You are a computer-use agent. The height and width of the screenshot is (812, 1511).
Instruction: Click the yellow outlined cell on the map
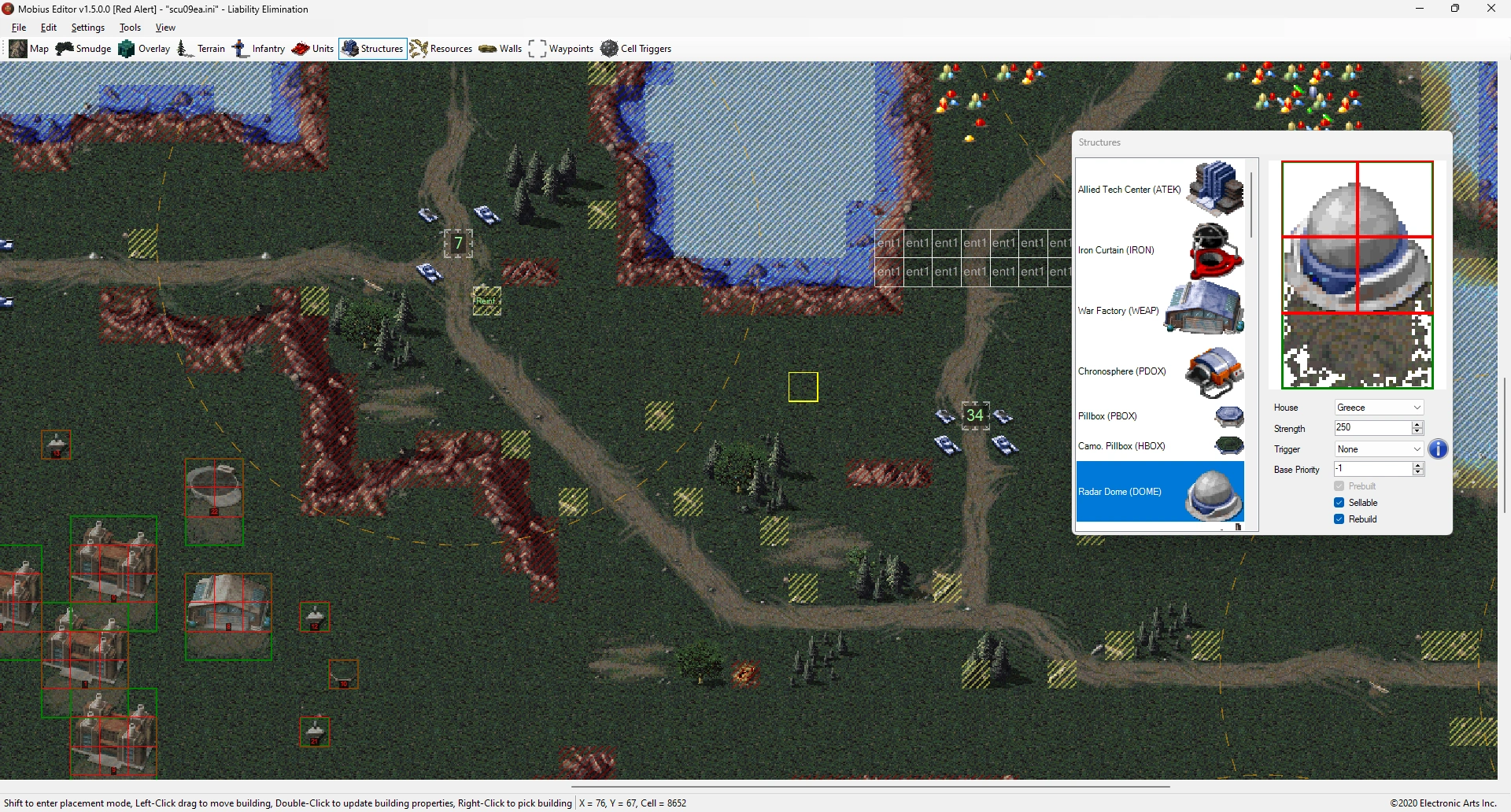[804, 387]
